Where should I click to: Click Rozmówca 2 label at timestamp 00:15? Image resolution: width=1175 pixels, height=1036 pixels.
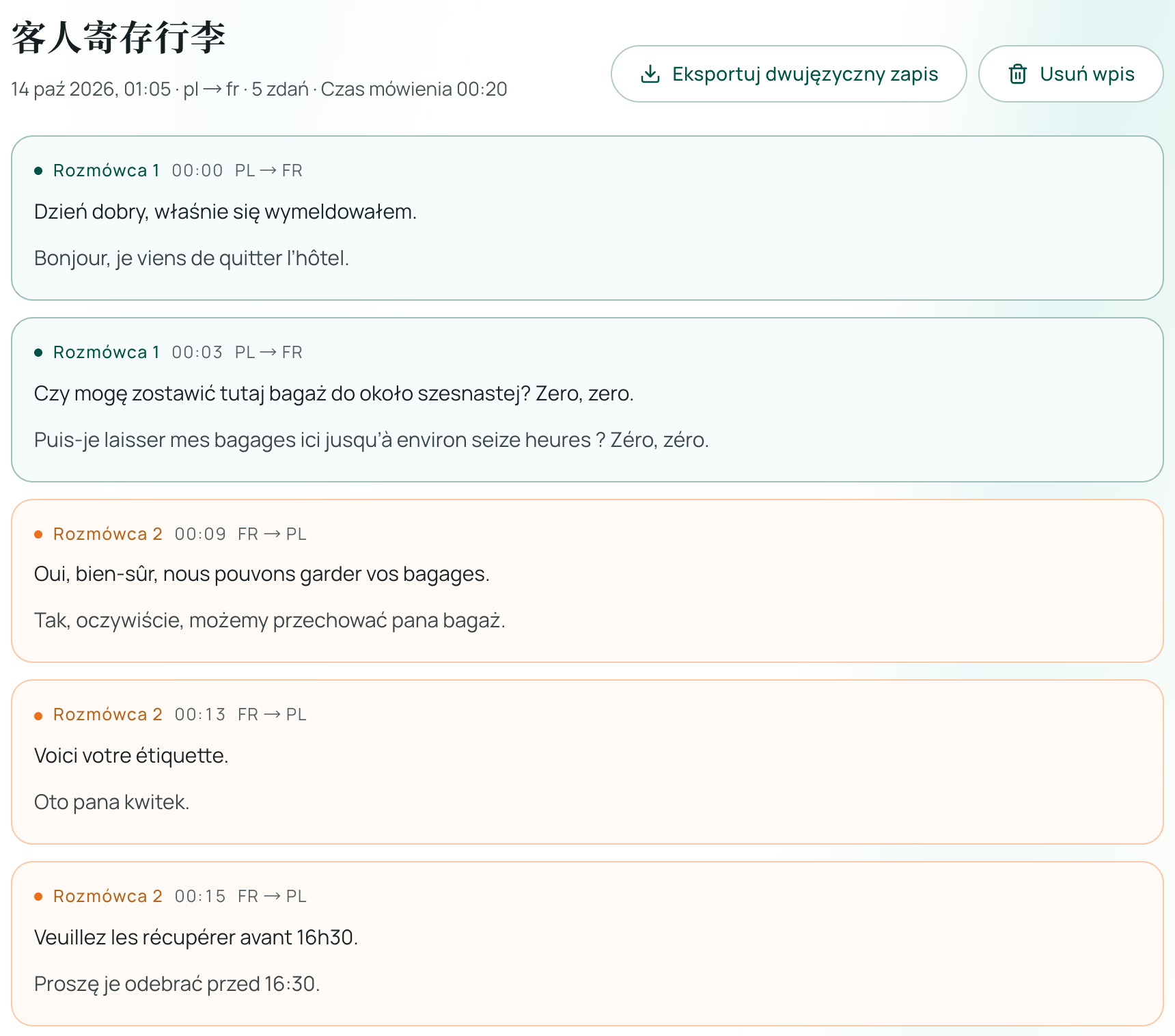[x=108, y=896]
